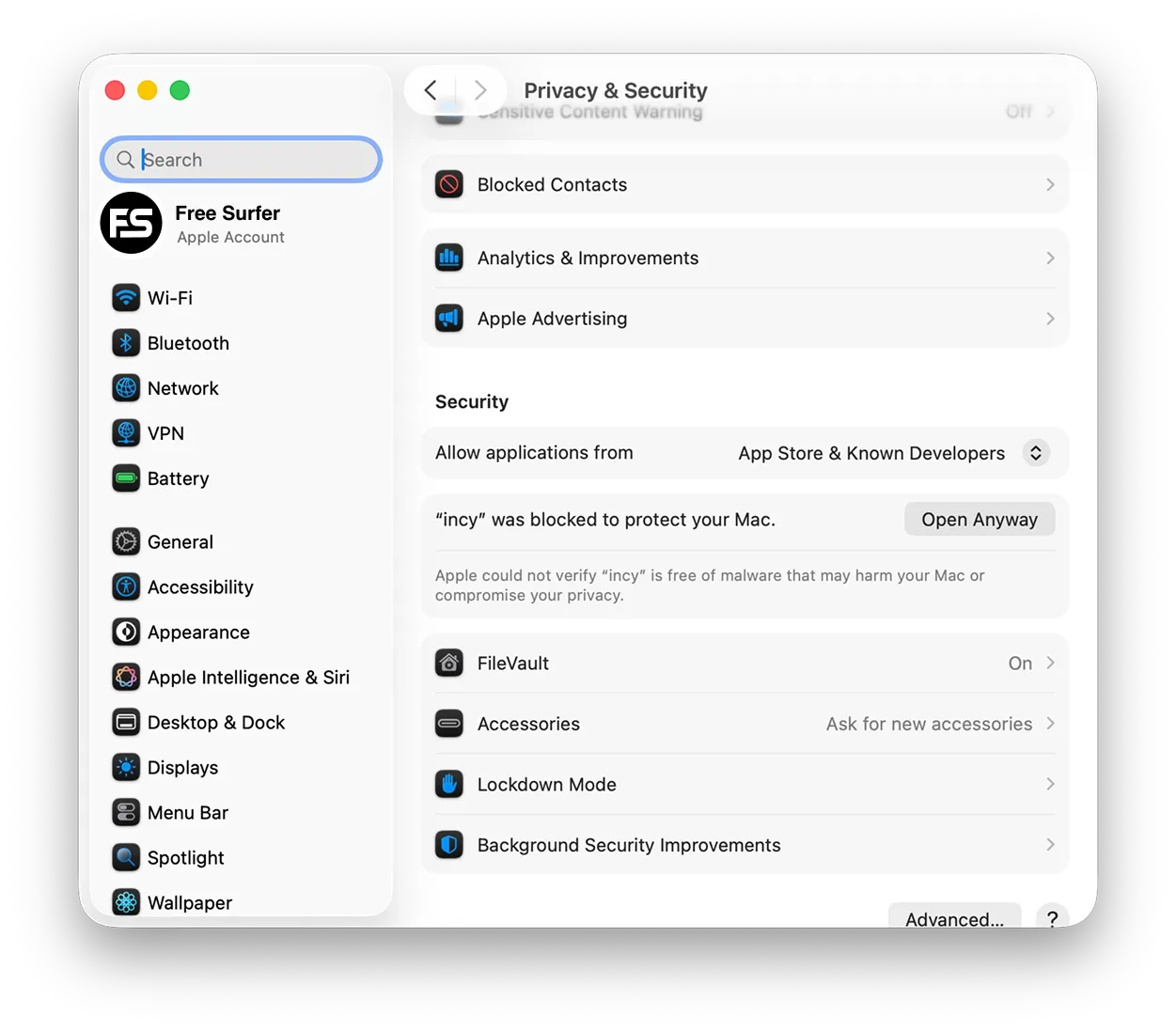1176x1032 pixels.
Task: Expand the Accessories row chevron
Action: click(x=1050, y=724)
